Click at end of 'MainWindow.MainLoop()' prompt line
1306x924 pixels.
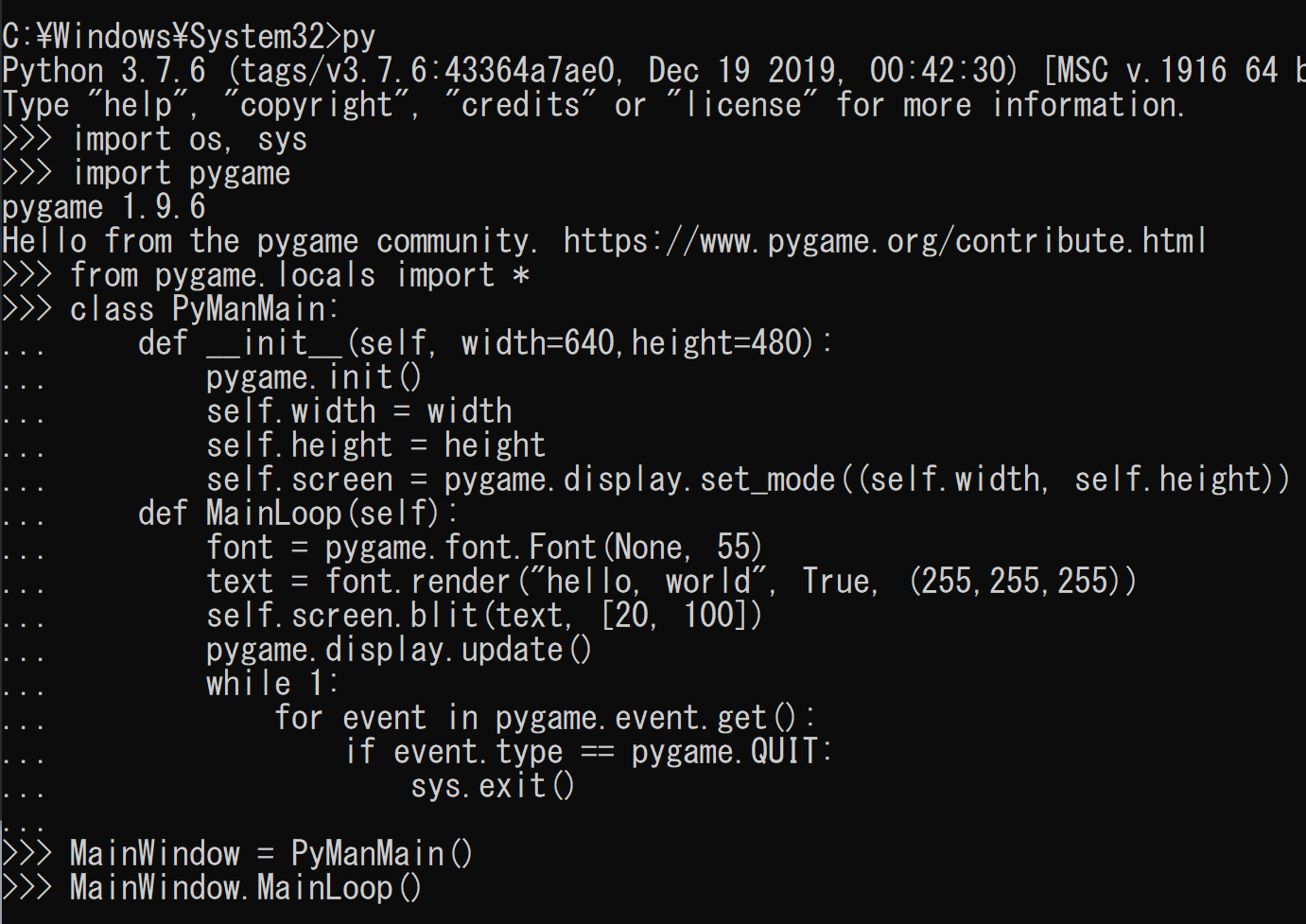pyautogui.click(x=424, y=888)
